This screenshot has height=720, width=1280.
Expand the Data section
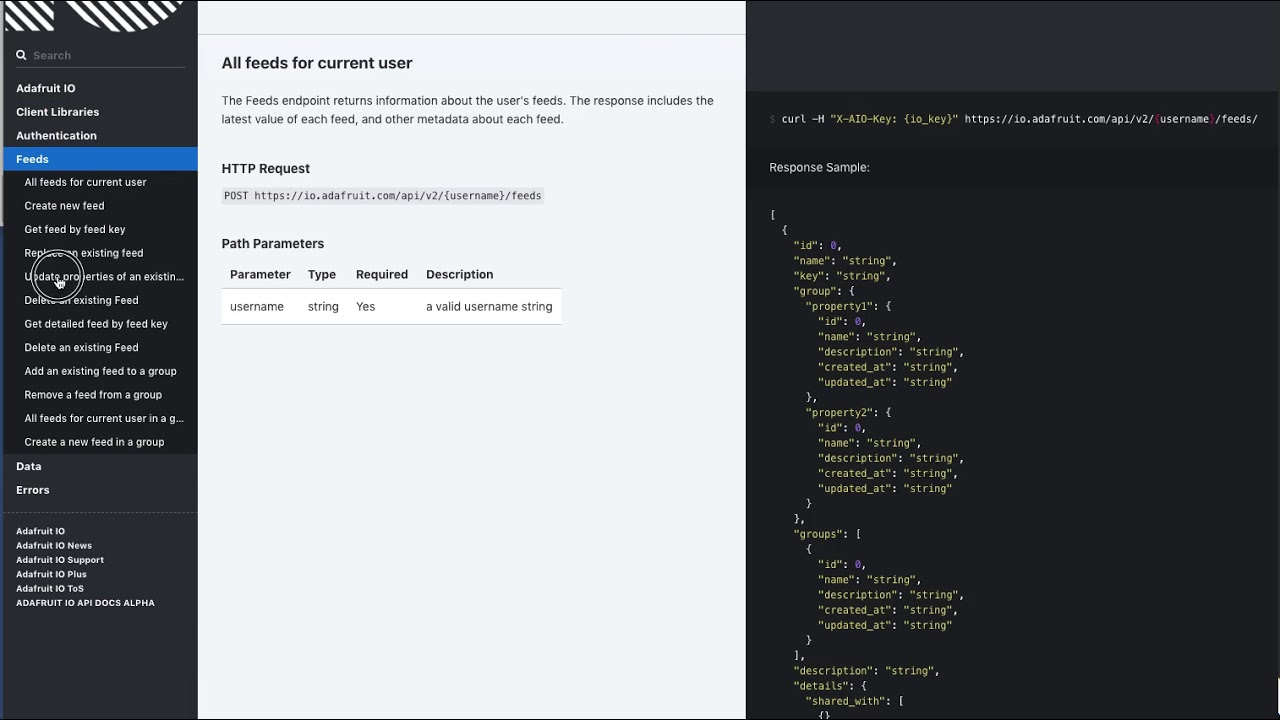point(29,466)
